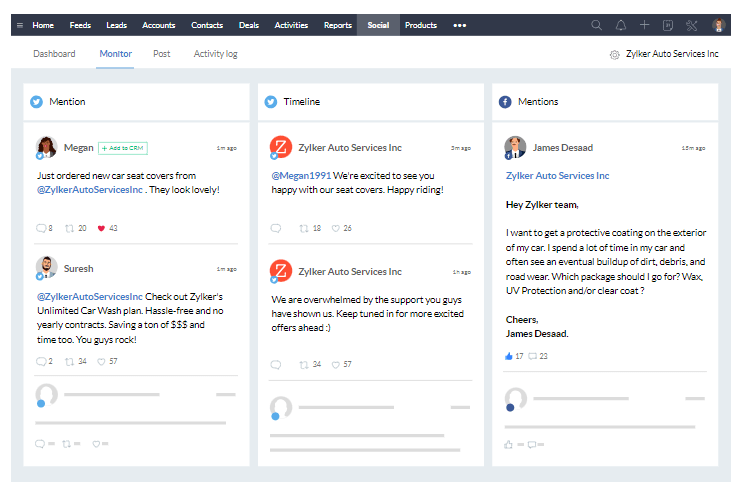Click Megan's profile picture thumbnail
The width and height of the screenshot is (744, 493).
tap(46, 147)
